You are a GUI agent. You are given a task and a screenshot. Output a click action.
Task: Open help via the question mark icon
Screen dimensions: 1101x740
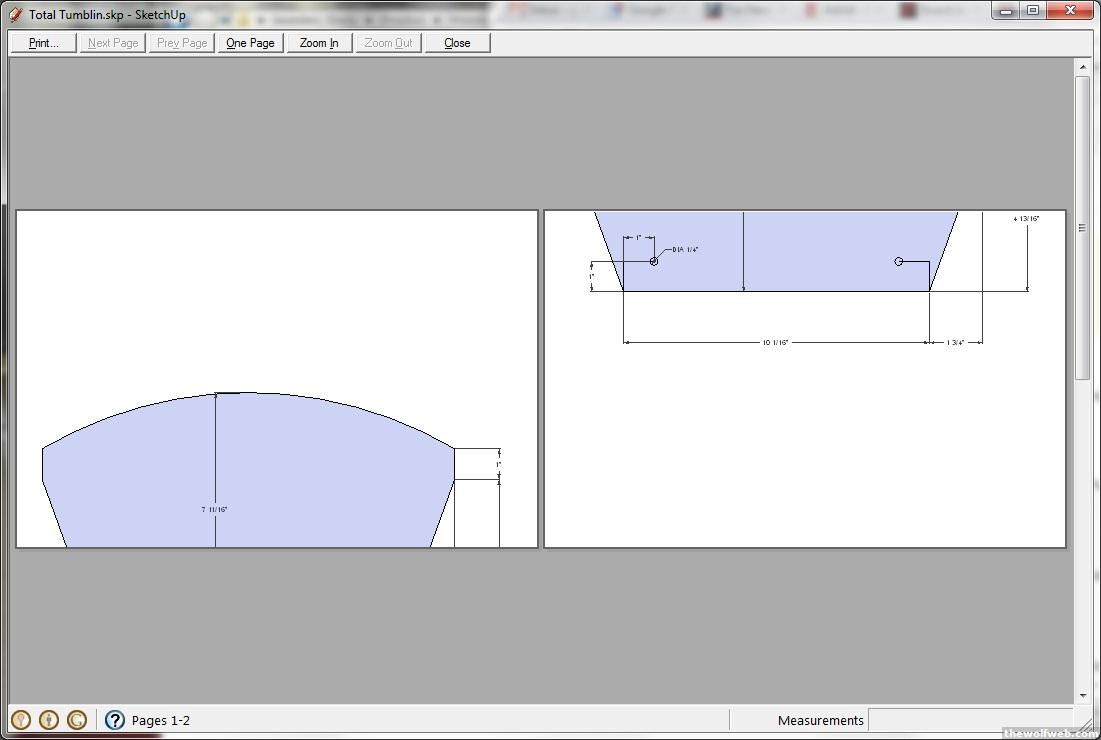[x=115, y=720]
